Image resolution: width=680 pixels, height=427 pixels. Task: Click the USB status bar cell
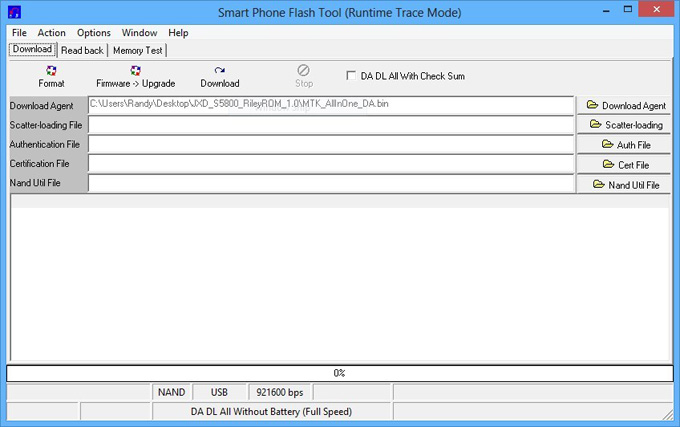[x=219, y=392]
